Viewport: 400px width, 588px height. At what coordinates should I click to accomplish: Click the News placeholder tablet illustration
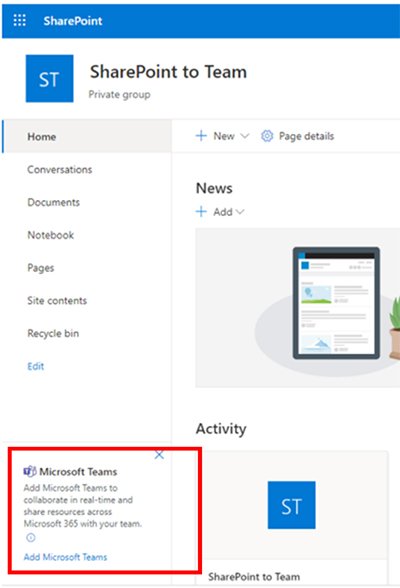(x=336, y=303)
